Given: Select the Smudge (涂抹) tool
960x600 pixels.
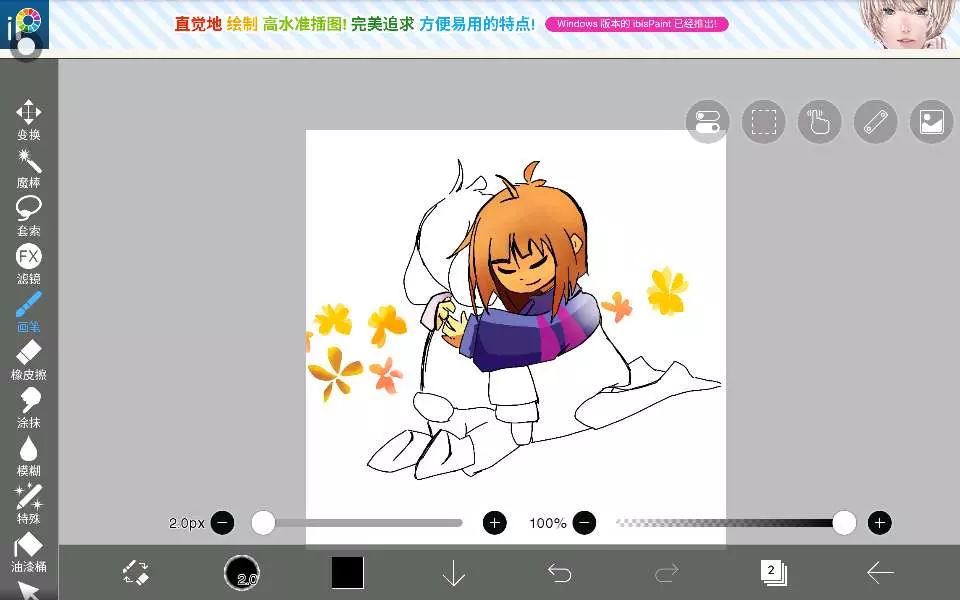Looking at the screenshot, I should (28, 408).
